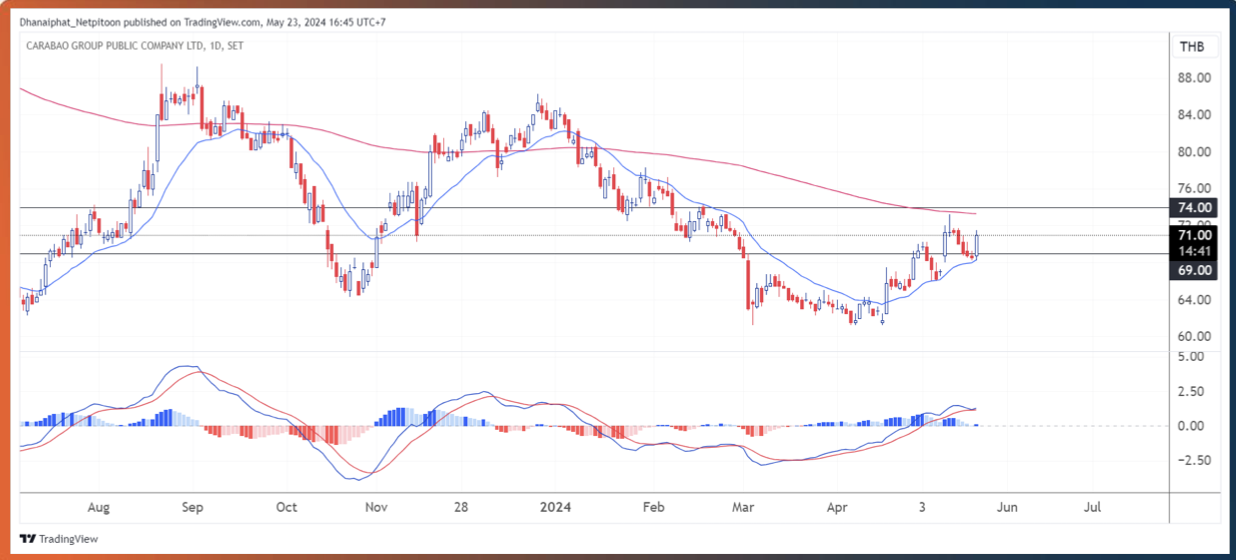The width and height of the screenshot is (1236, 560).
Task: Click the 80.00 price axis value
Action: coord(1196,152)
